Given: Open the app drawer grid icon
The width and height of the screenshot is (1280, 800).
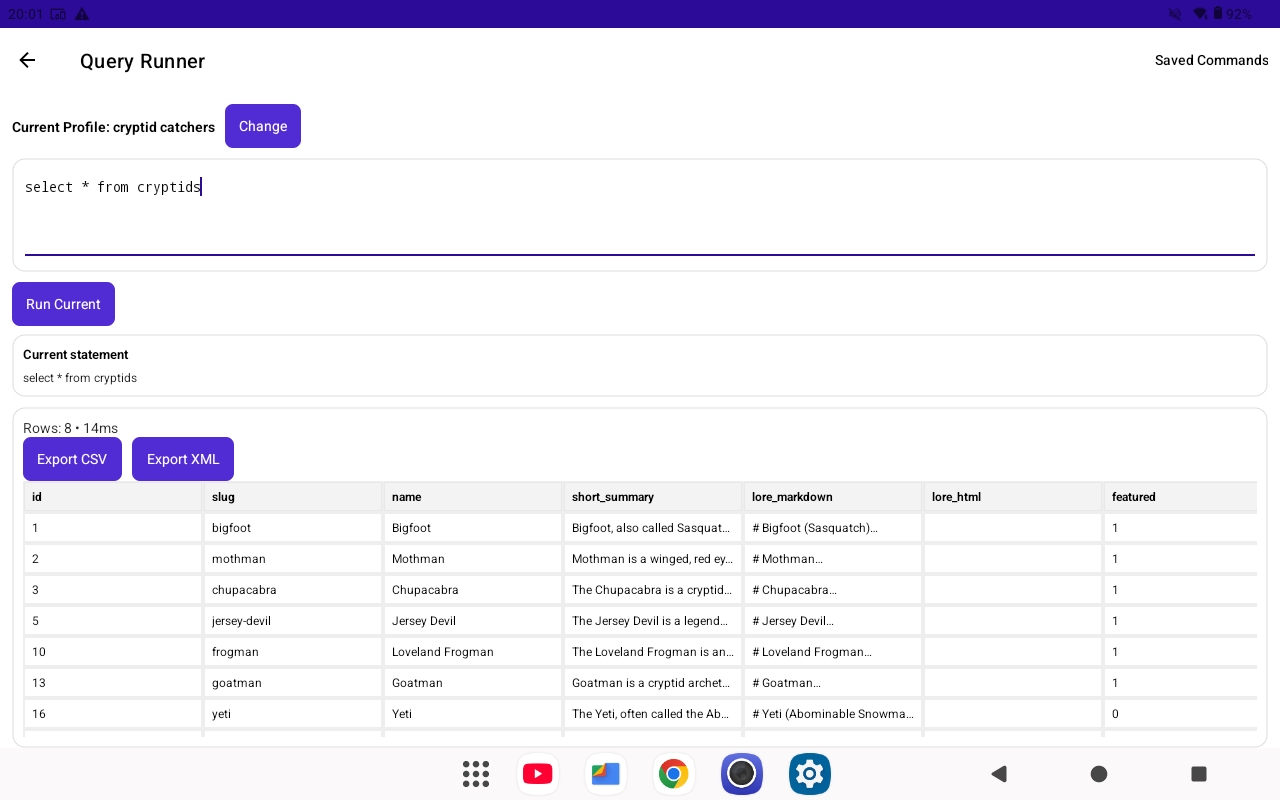Looking at the screenshot, I should [476, 774].
